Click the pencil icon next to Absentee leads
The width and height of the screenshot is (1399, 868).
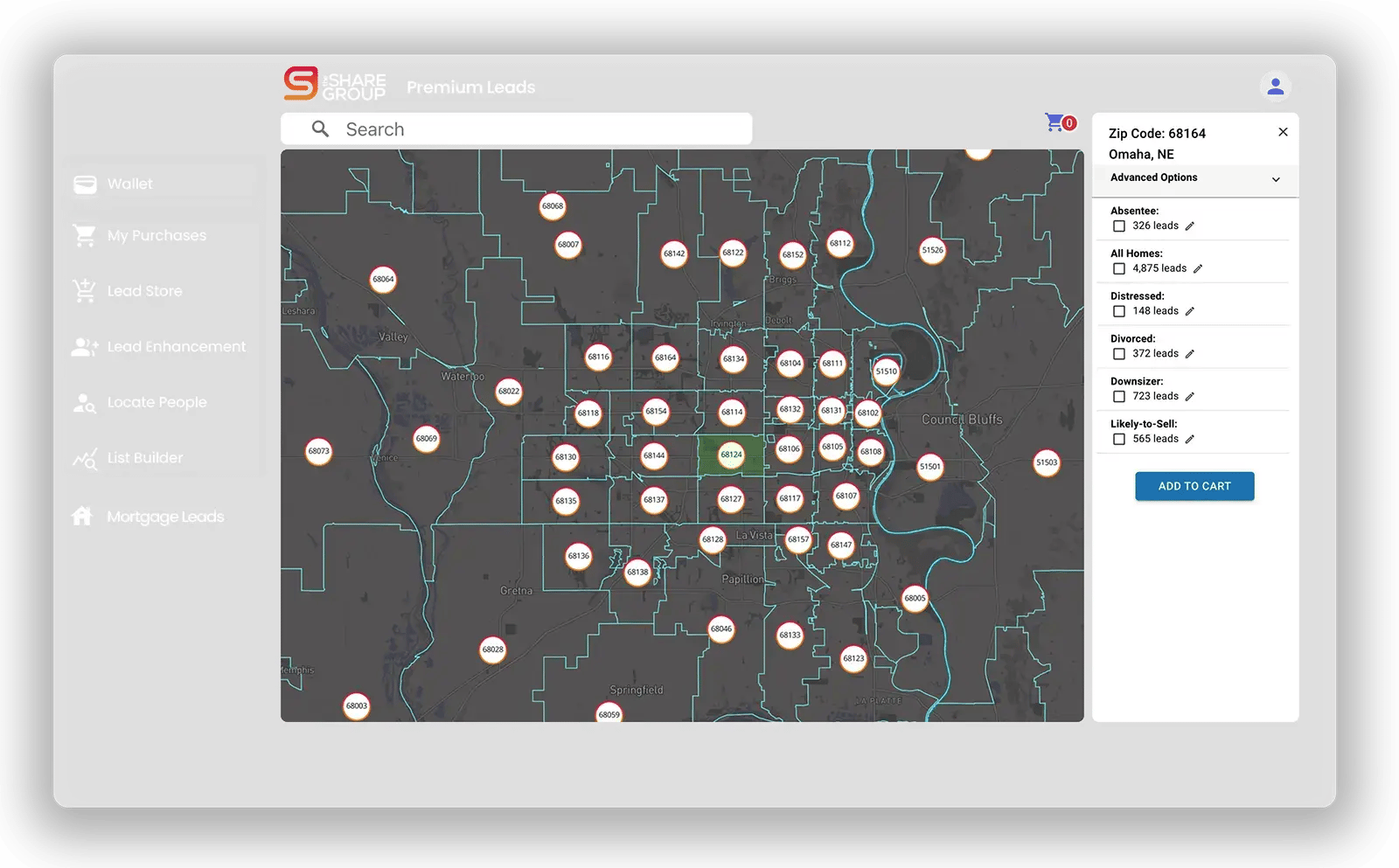coord(1190,226)
